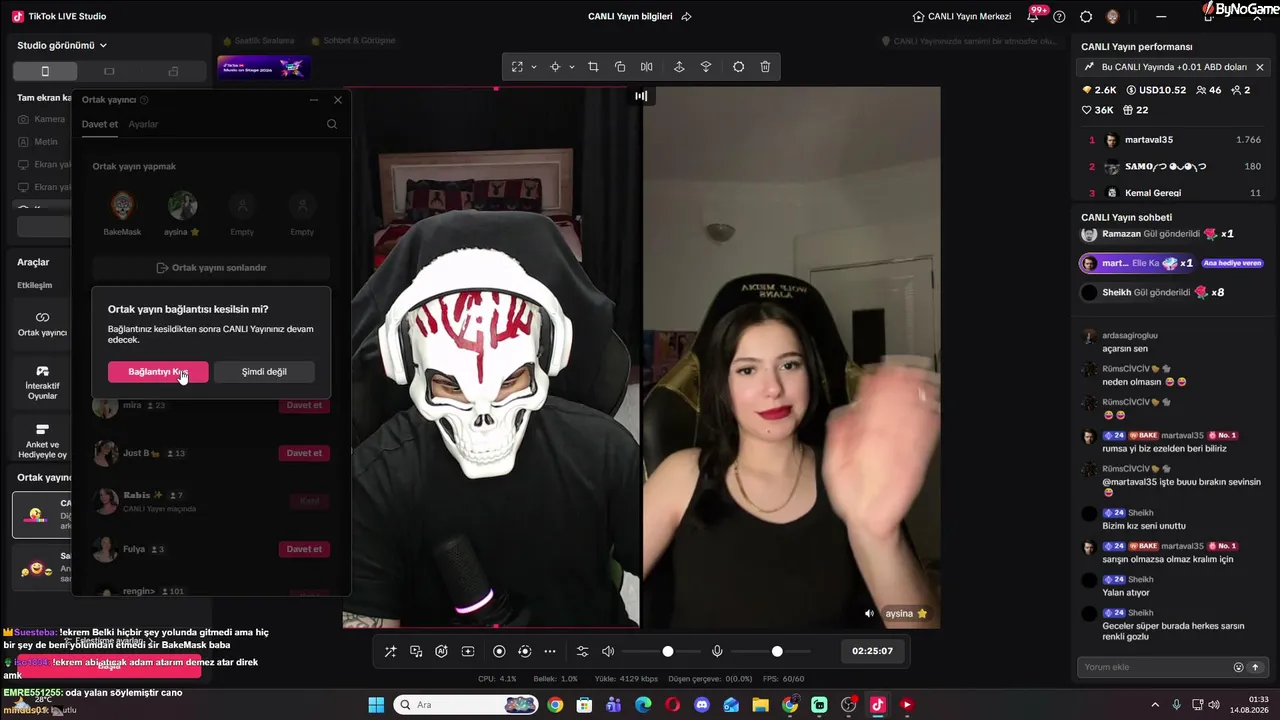Viewport: 1280px width, 720px height.
Task: Move the layer up
Action: (x=679, y=67)
